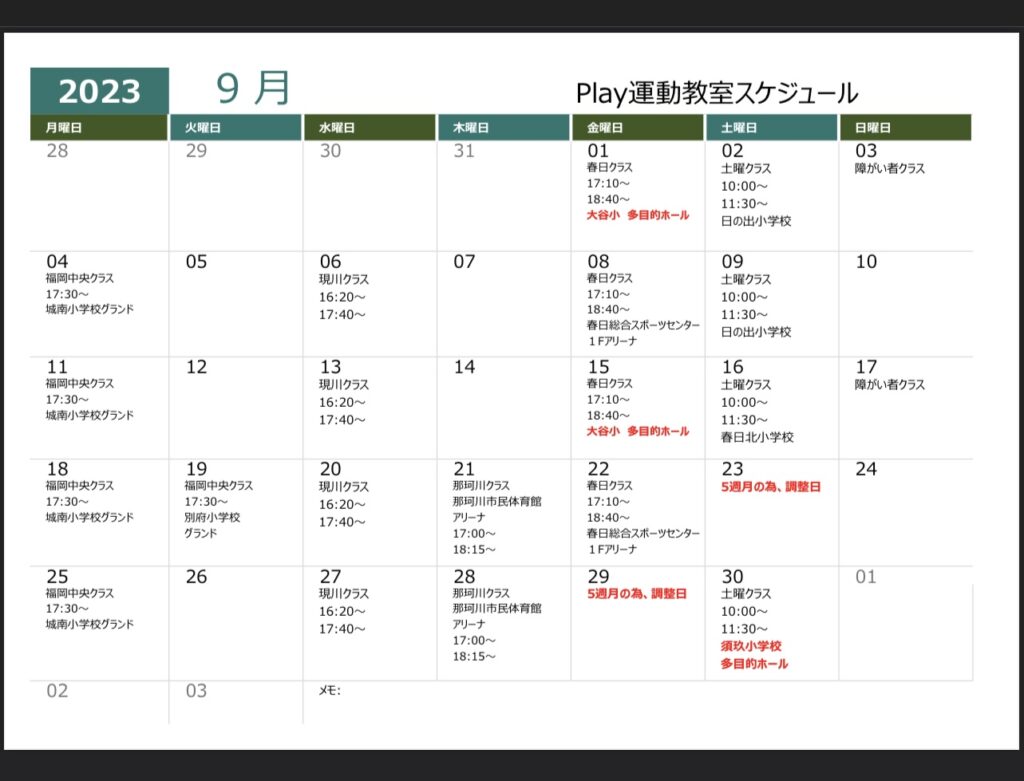Click 春日北小学校 on date 16
Viewport: 1024px width, 781px height.
click(757, 437)
